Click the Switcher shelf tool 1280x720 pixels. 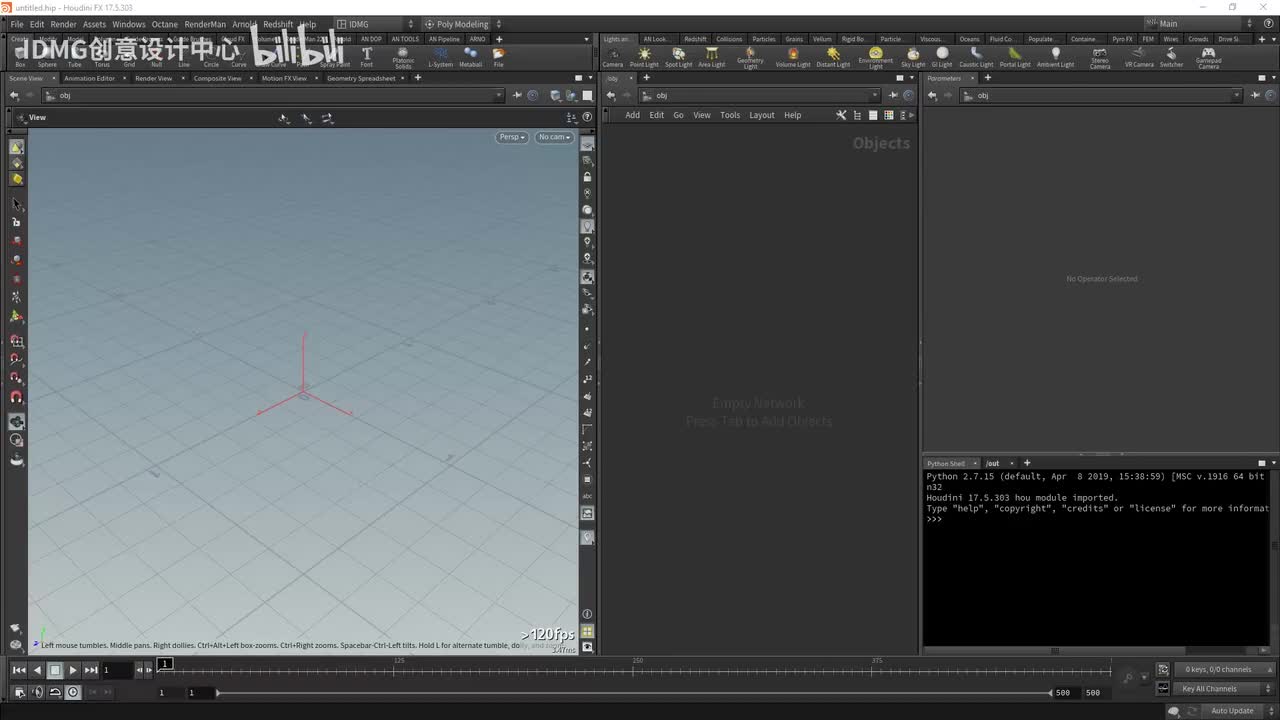(x=1171, y=57)
